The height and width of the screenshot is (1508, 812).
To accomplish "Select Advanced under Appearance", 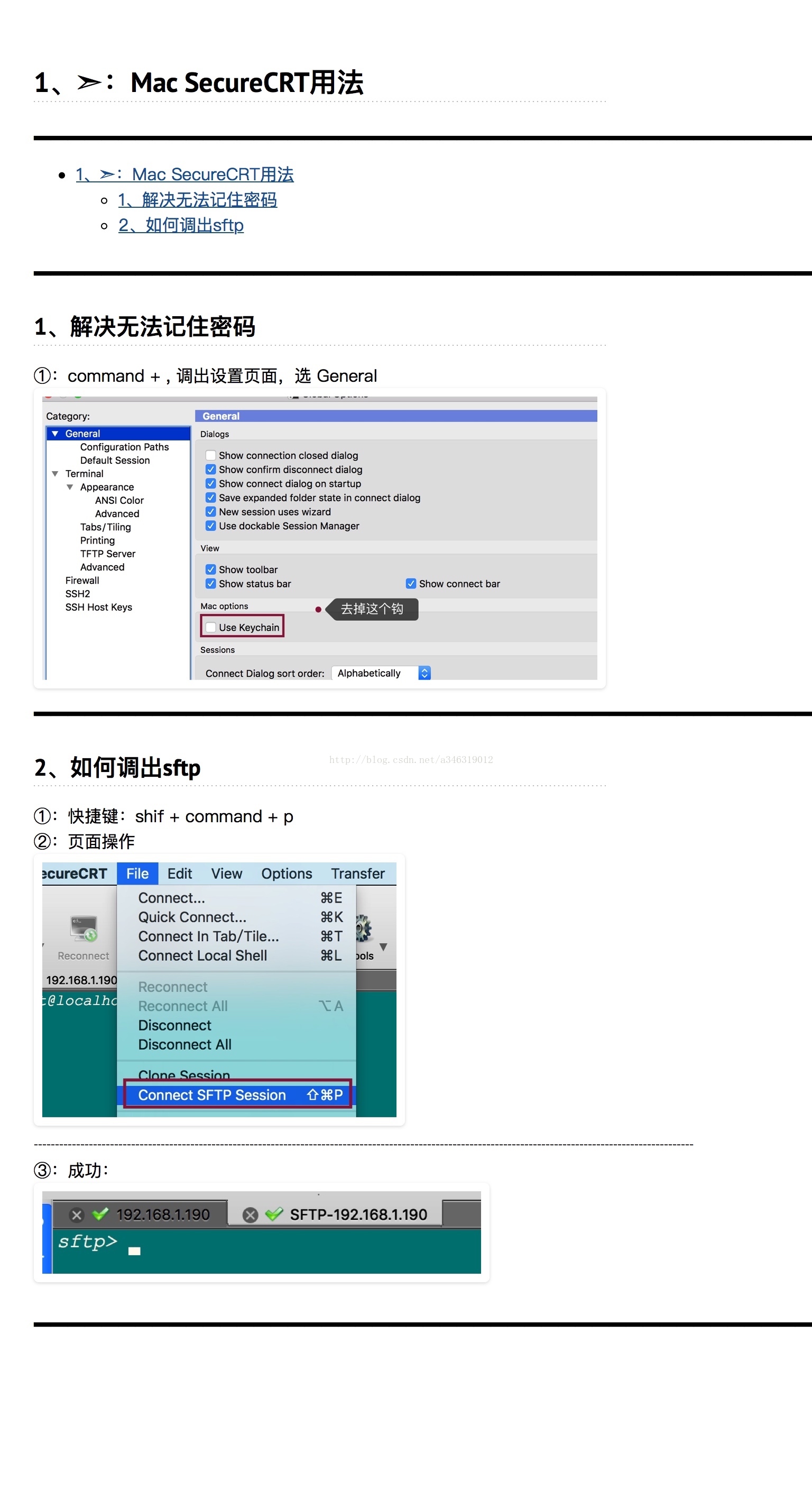I will 117,514.
